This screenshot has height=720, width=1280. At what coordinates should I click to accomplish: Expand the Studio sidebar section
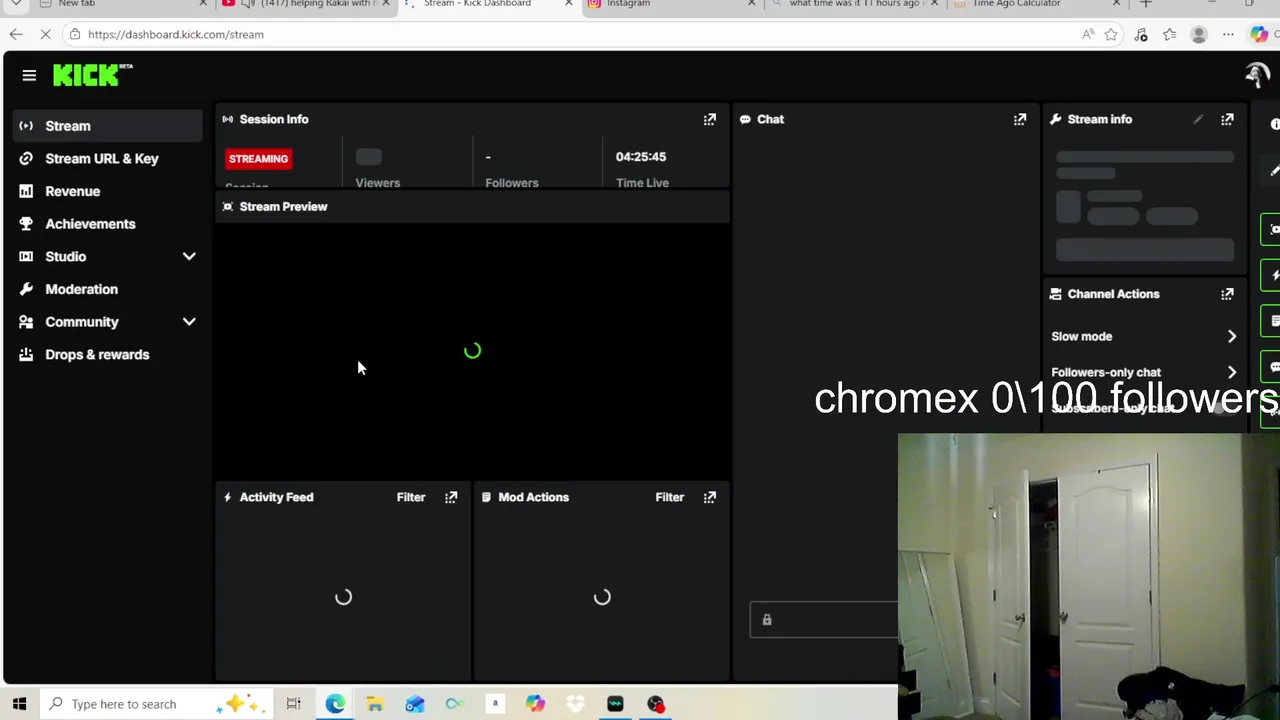click(189, 257)
